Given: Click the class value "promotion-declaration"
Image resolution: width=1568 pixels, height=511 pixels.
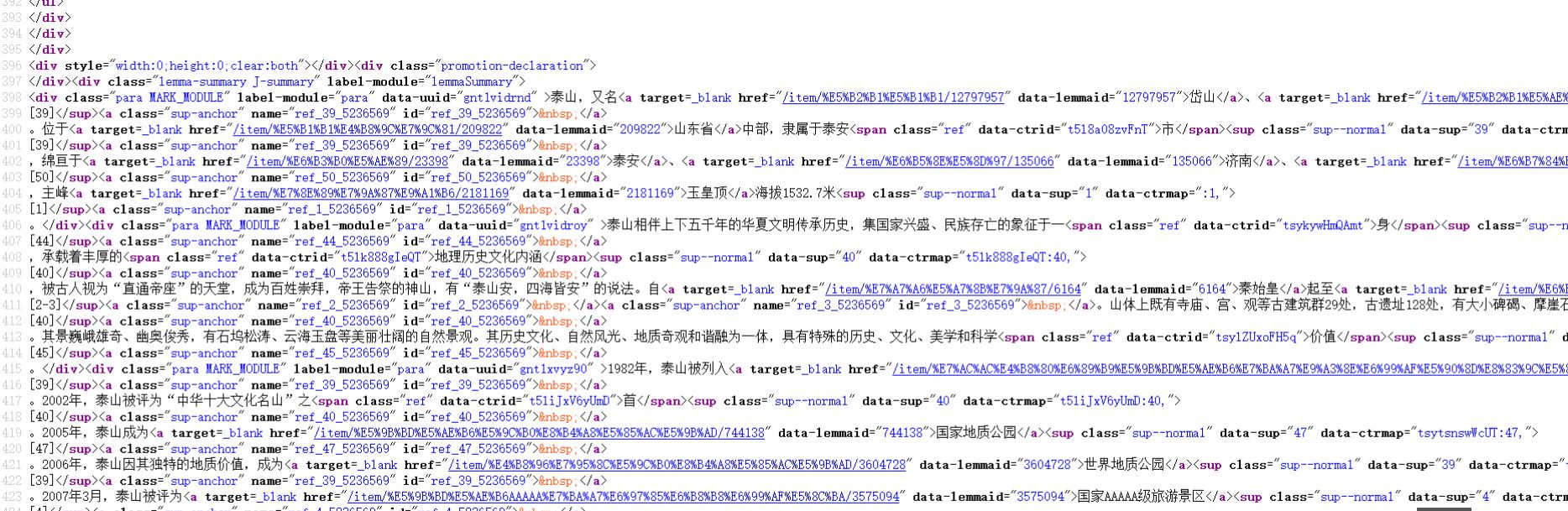Looking at the screenshot, I should coord(512,65).
